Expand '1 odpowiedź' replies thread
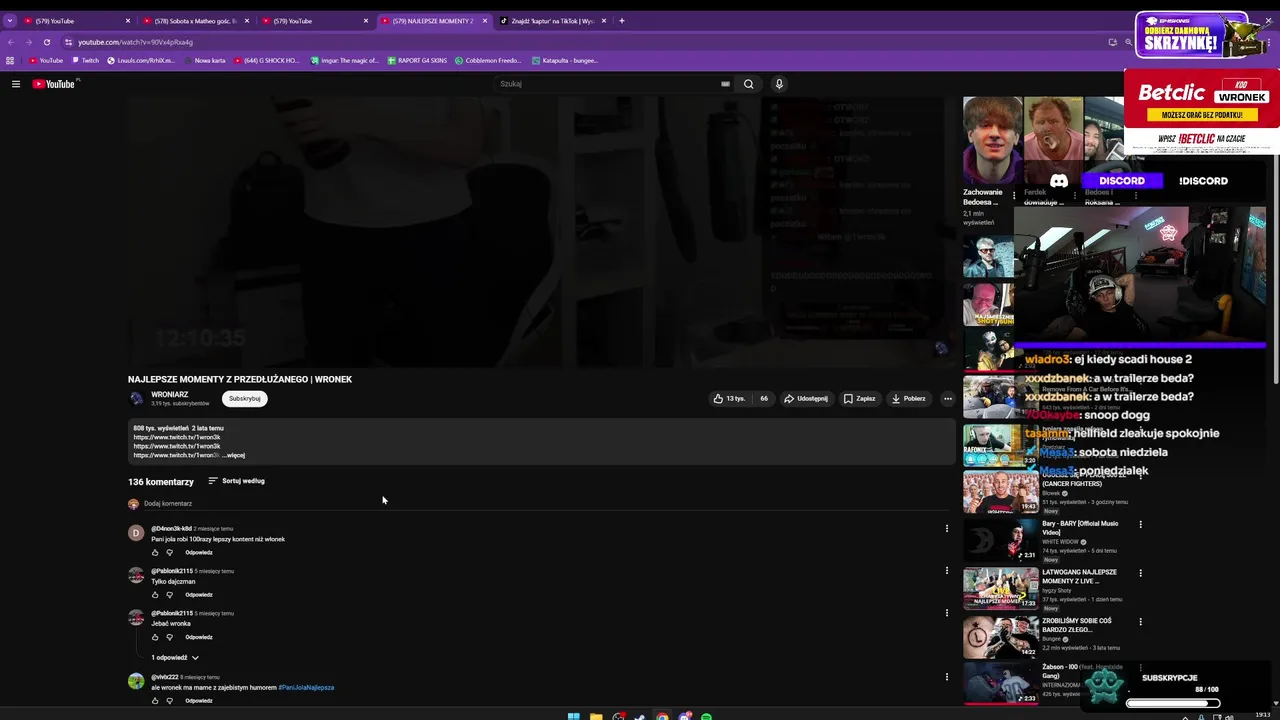Image resolution: width=1280 pixels, height=720 pixels. [175, 658]
